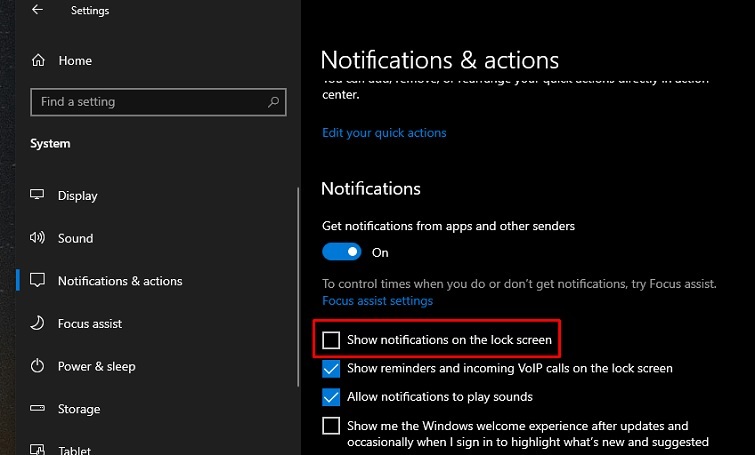Open Notifications & actions sidebar item
755x455 pixels.
click(120, 281)
